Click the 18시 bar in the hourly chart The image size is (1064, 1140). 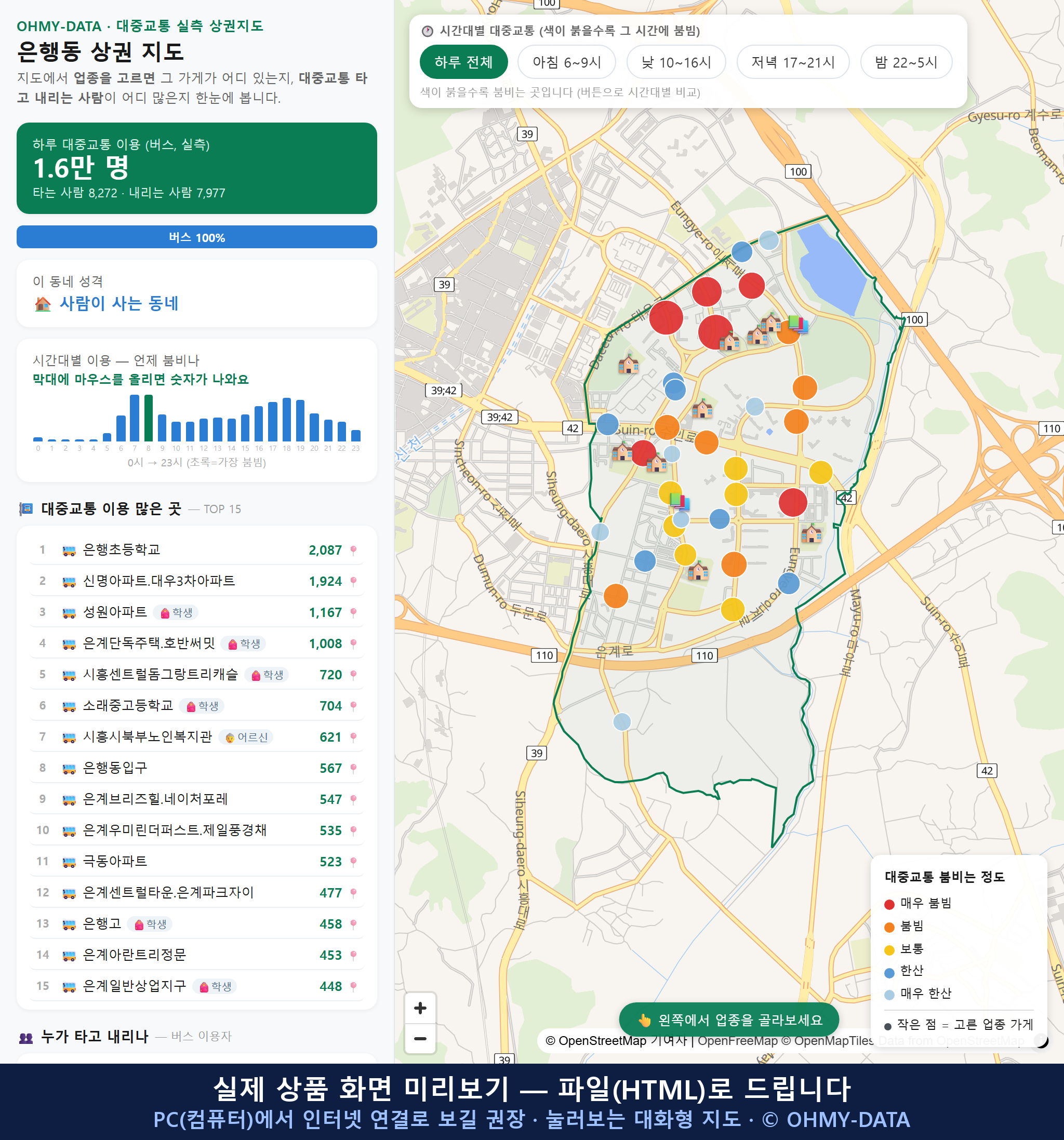click(287, 419)
